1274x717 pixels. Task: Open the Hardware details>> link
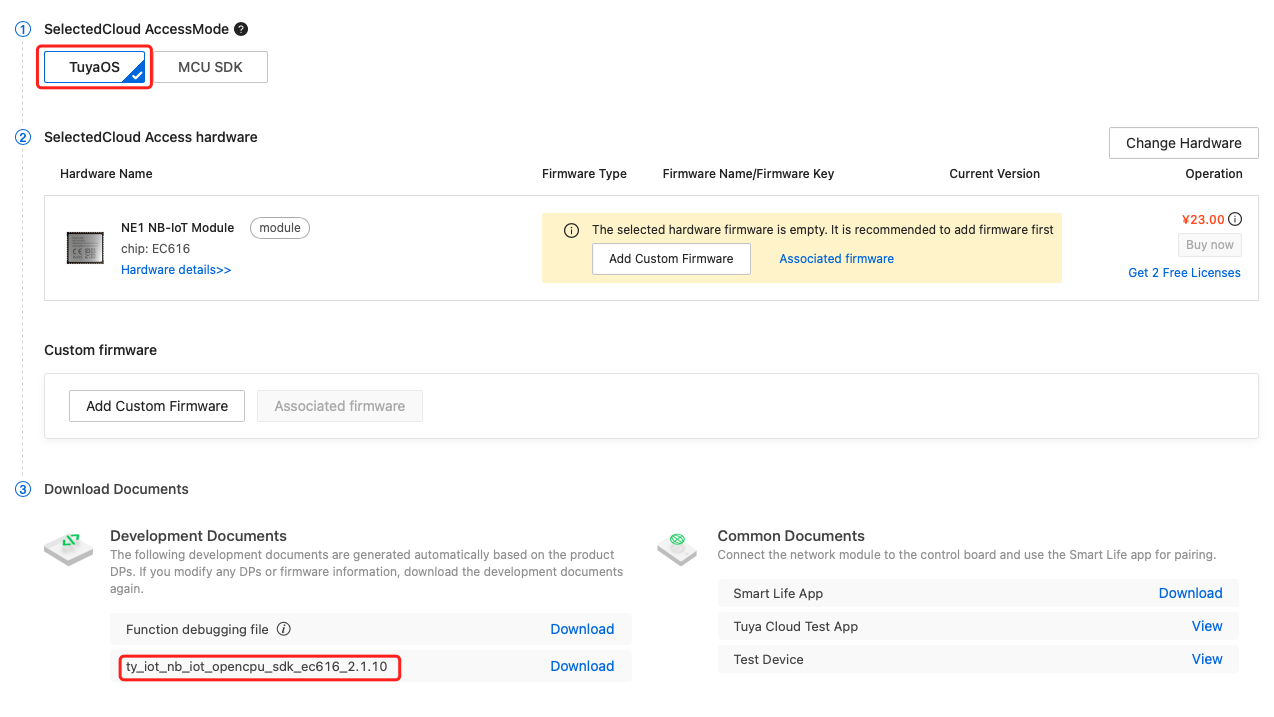[176, 270]
